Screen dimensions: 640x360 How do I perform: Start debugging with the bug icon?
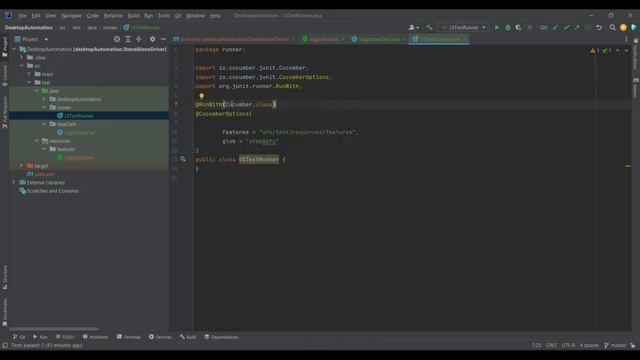pos(508,28)
